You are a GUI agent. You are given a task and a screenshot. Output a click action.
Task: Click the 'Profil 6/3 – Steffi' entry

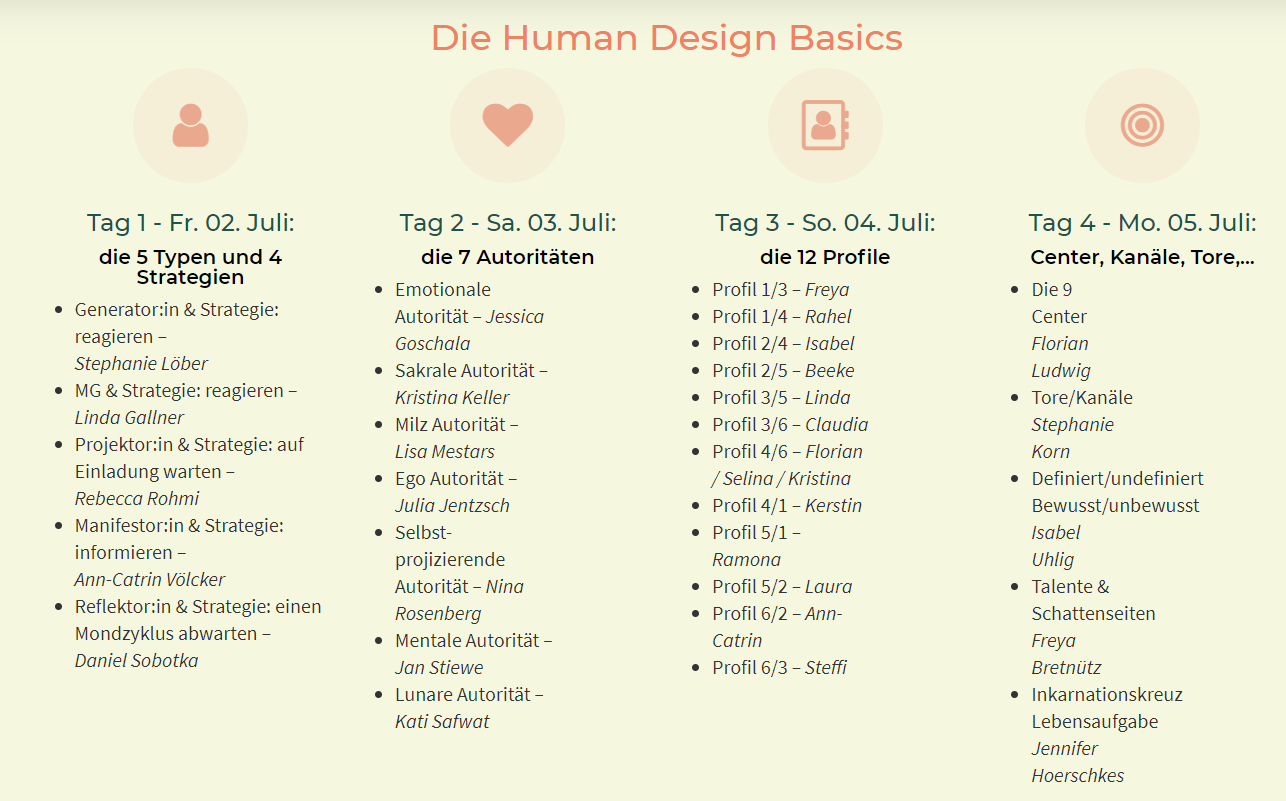(779, 668)
